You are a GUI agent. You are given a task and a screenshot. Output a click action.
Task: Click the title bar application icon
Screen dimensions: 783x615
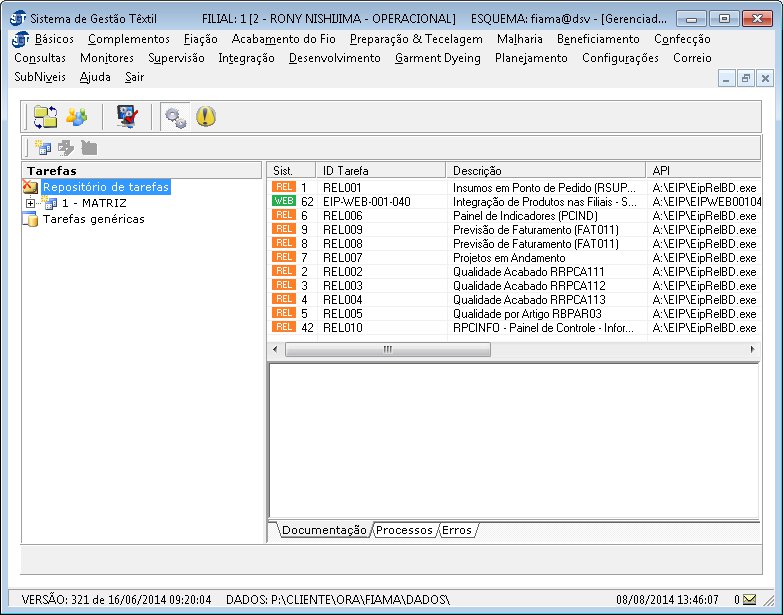[x=18, y=18]
